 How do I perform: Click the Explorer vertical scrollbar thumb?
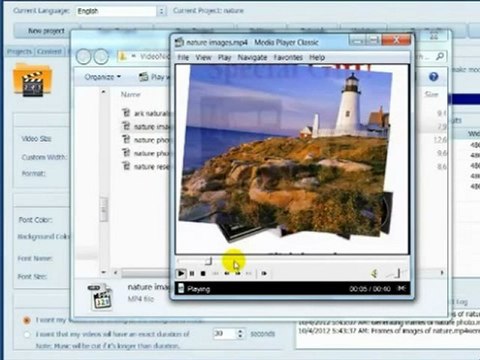tap(104, 209)
